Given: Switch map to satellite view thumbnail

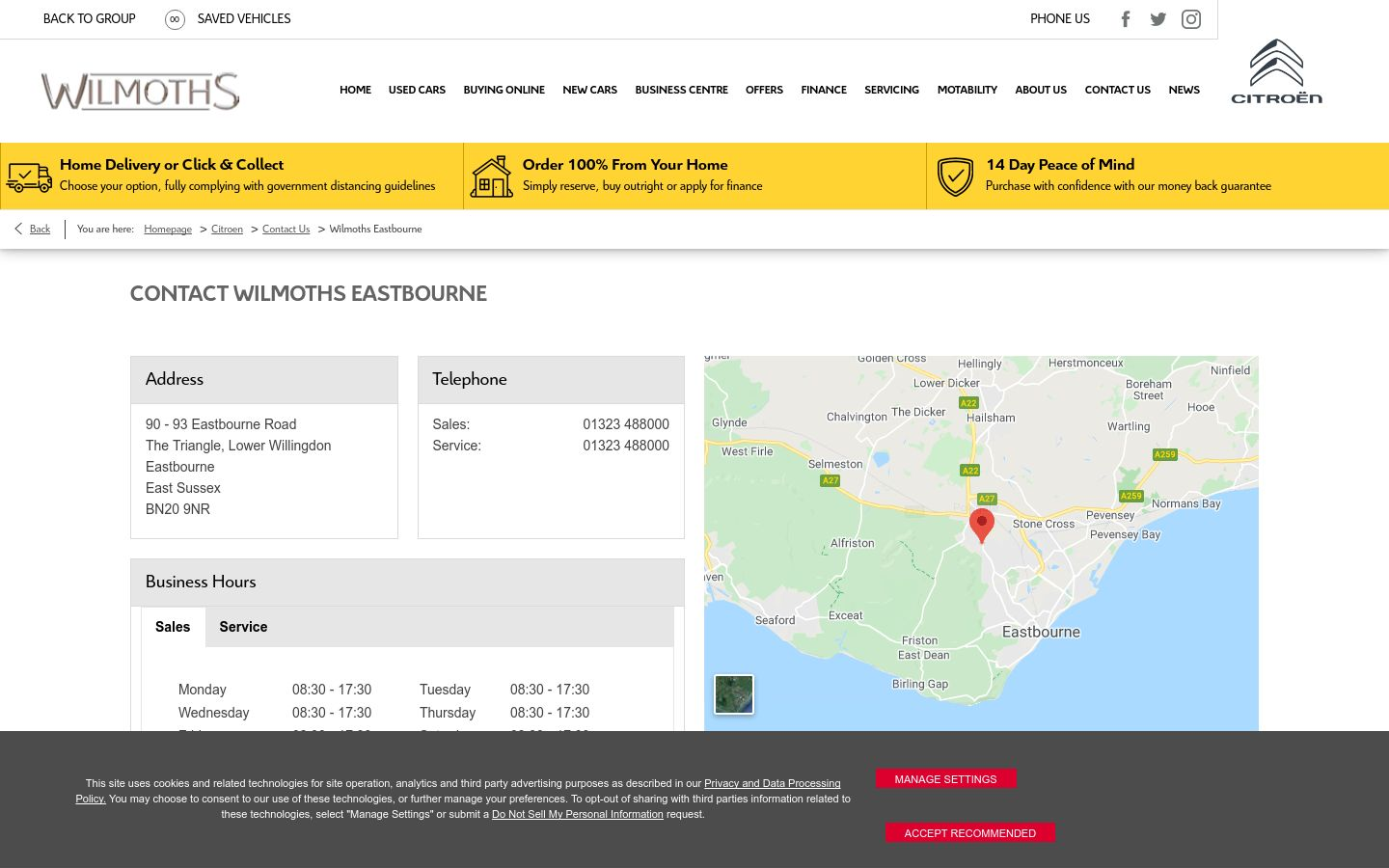Looking at the screenshot, I should point(734,694).
